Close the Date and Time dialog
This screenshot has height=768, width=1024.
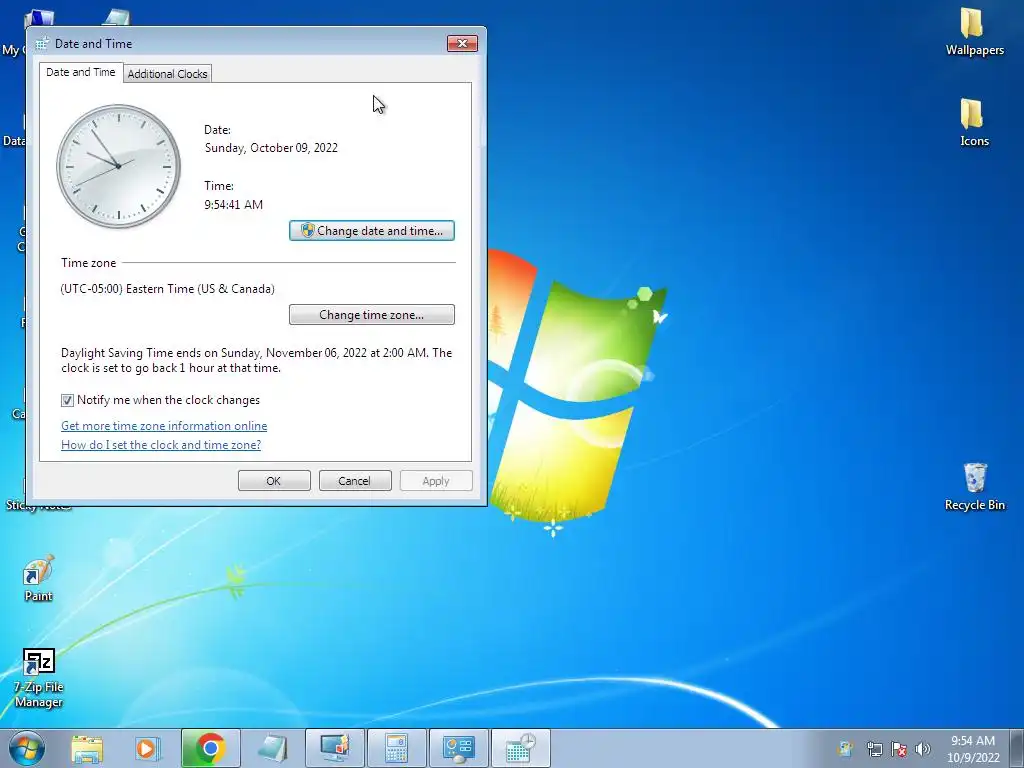(x=462, y=44)
